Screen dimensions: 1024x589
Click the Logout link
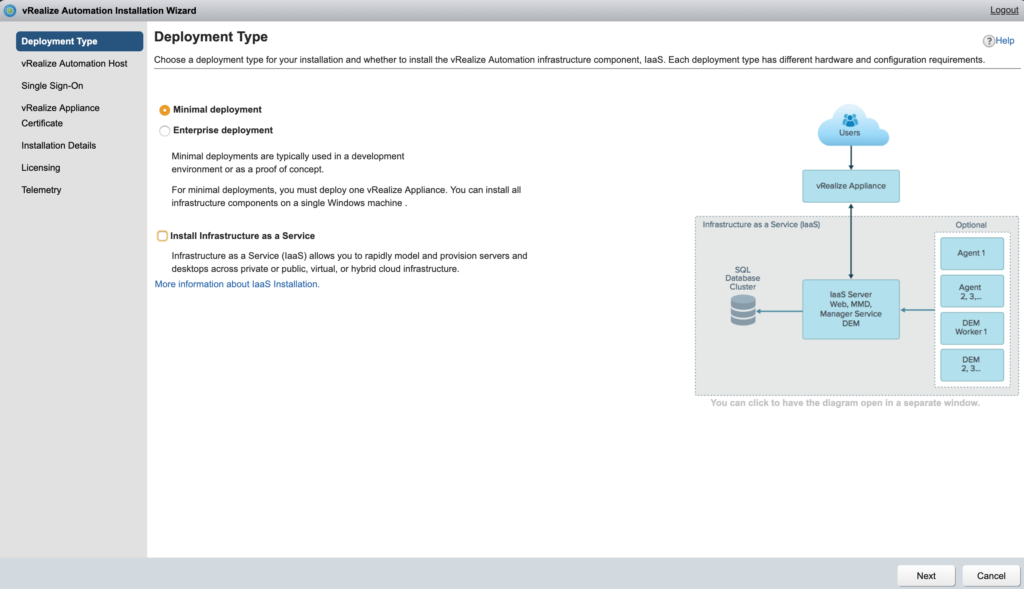(1003, 9)
